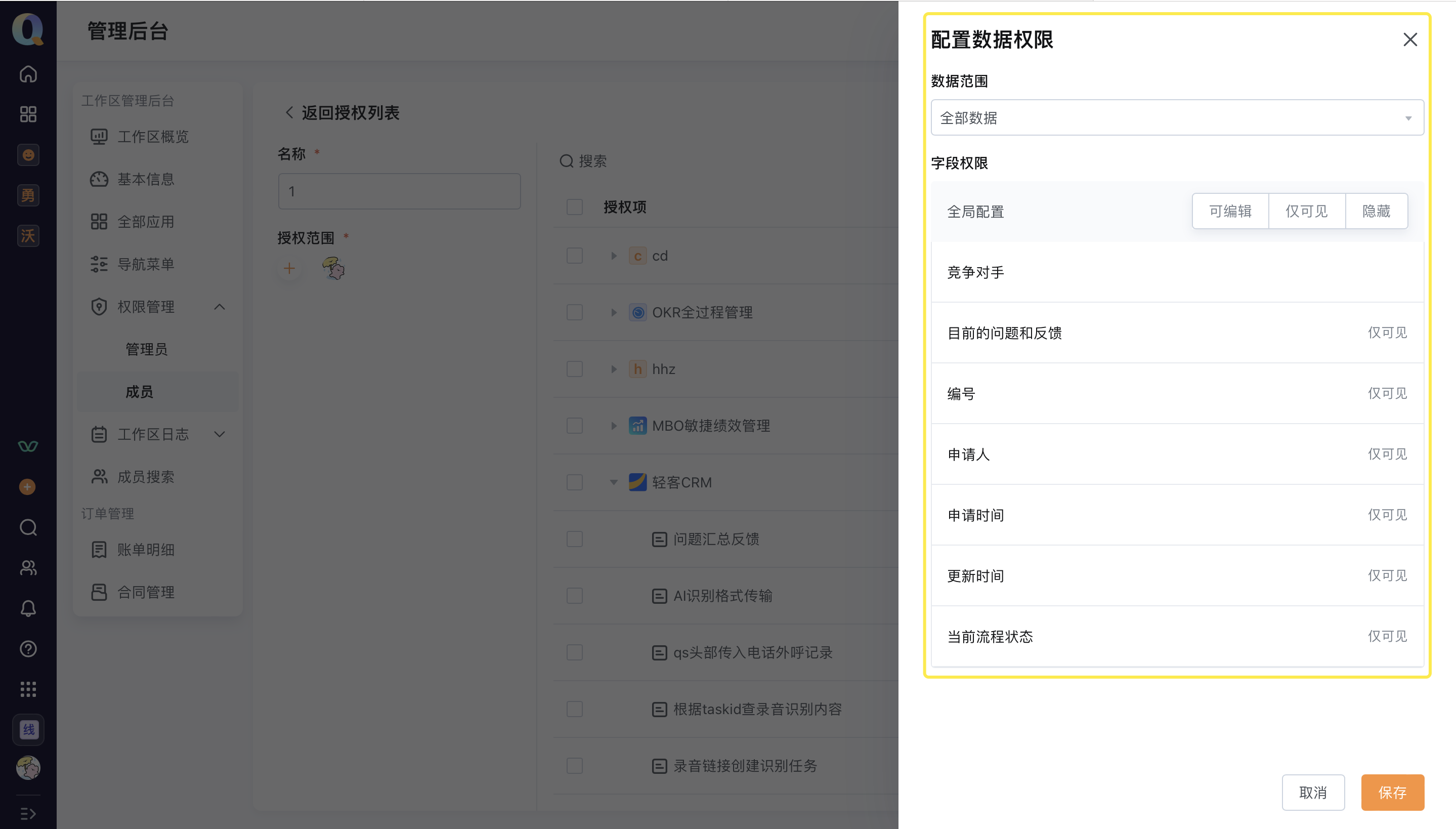The image size is (1456, 829).
Task: Switch to the 沃 workspace icon
Action: (x=28, y=236)
